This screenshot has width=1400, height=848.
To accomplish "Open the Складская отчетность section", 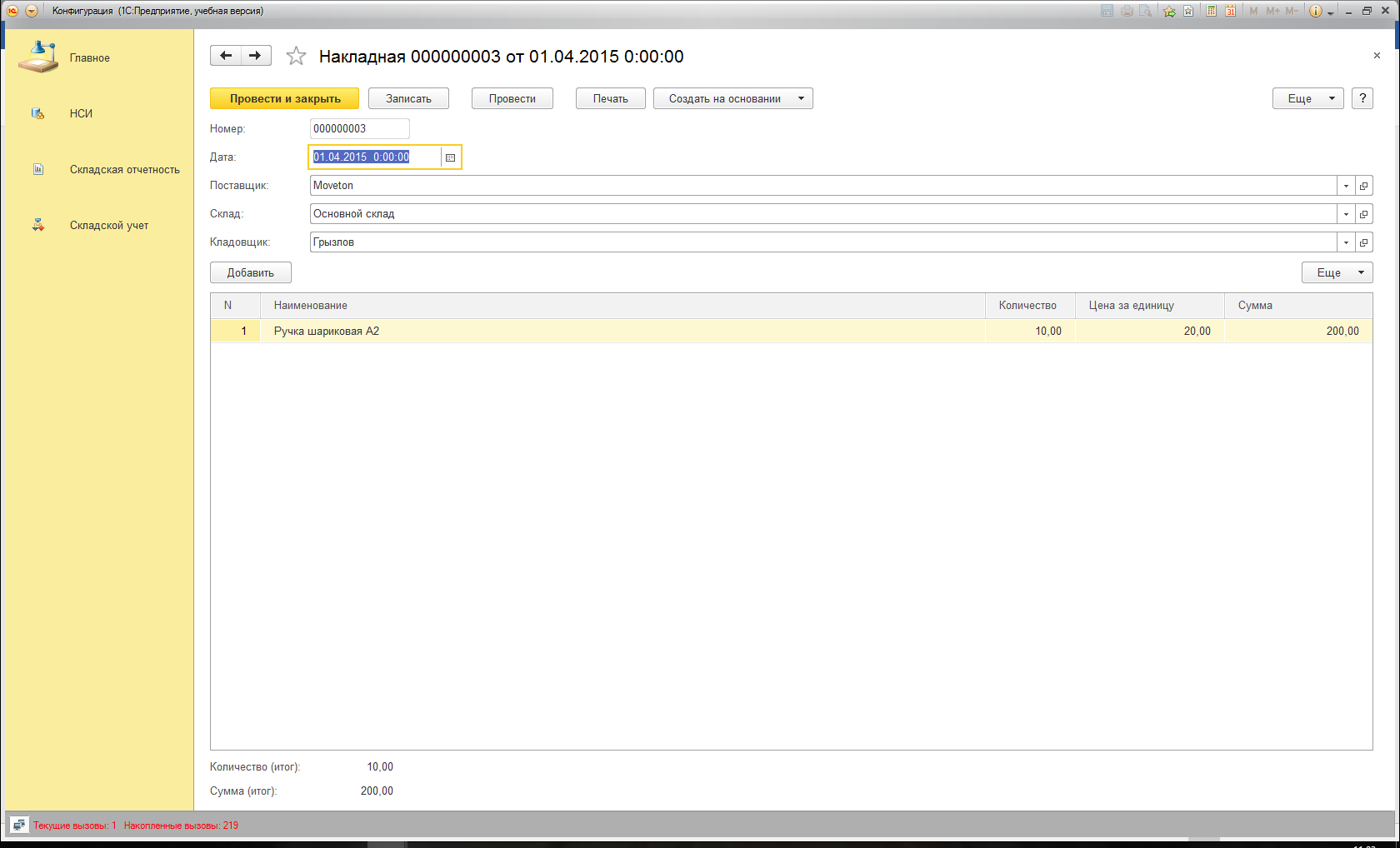I will (124, 170).
